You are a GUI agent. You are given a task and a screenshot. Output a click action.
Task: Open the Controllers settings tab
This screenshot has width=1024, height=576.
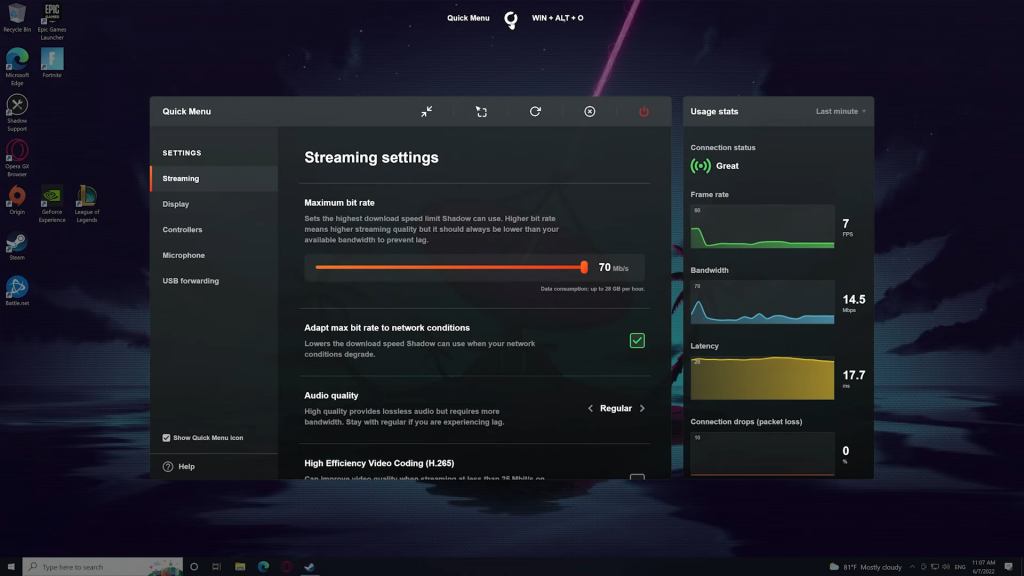214,229
